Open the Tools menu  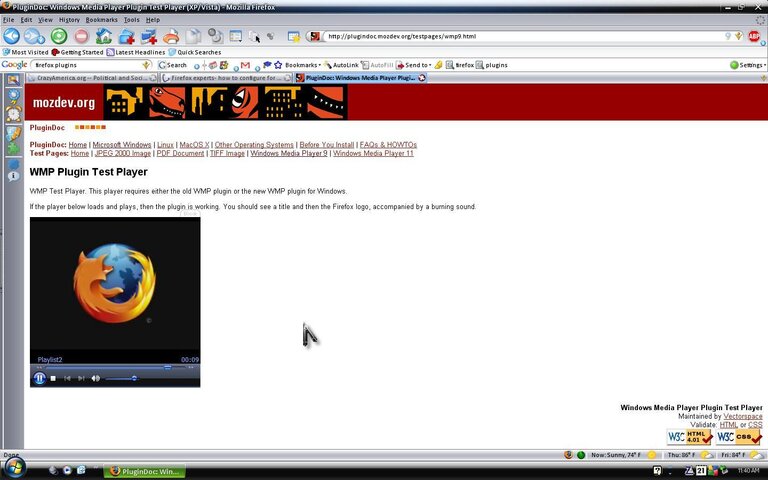pos(131,20)
